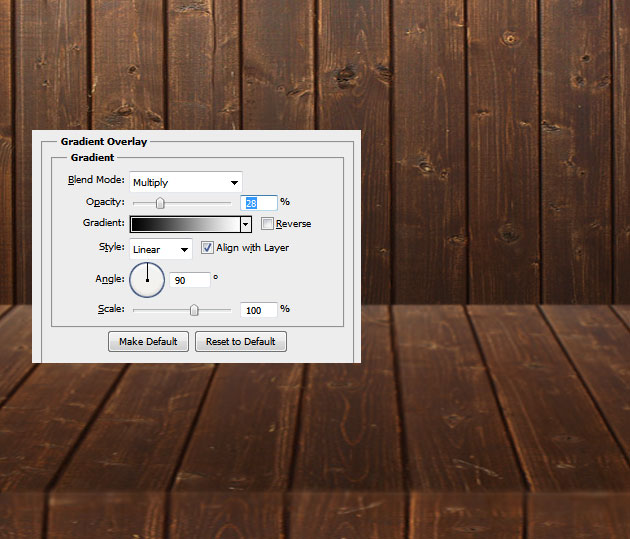Enable the Reverse checkbox
Screen dimensions: 630x539
click(267, 224)
